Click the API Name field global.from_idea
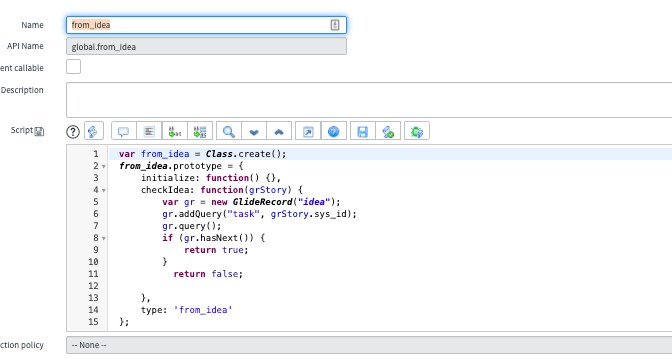672x361 pixels. (206, 46)
